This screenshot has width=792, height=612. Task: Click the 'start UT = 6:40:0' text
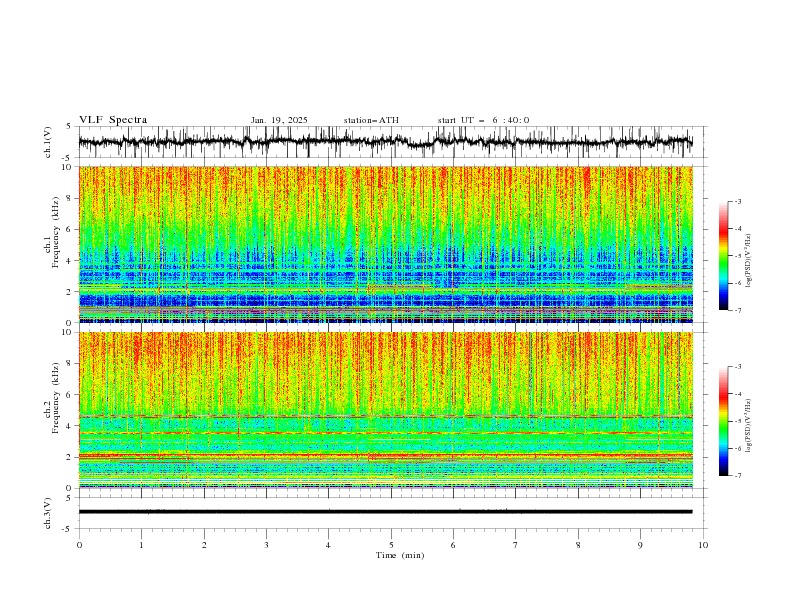click(x=483, y=120)
